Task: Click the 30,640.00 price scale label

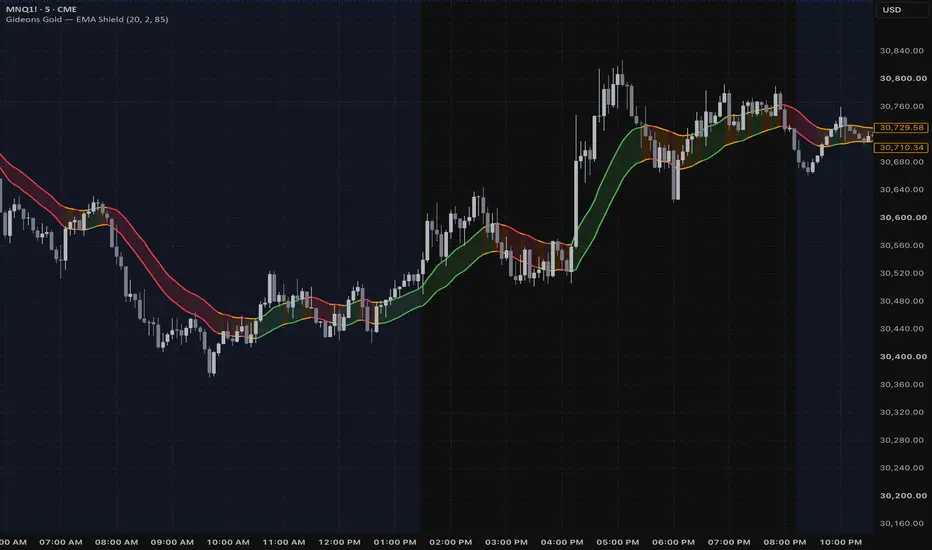Action: click(x=902, y=190)
